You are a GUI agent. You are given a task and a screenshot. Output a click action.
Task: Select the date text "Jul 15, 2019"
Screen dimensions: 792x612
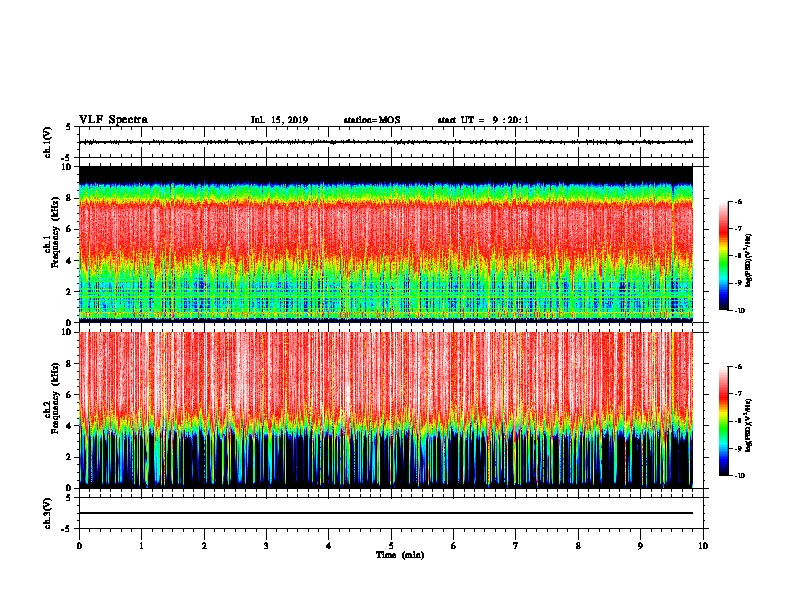coord(279,120)
